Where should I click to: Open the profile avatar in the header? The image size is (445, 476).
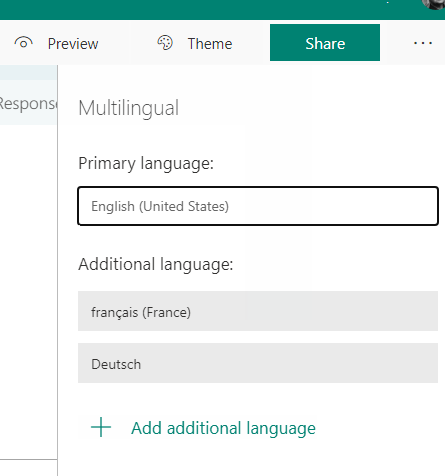[433, 4]
